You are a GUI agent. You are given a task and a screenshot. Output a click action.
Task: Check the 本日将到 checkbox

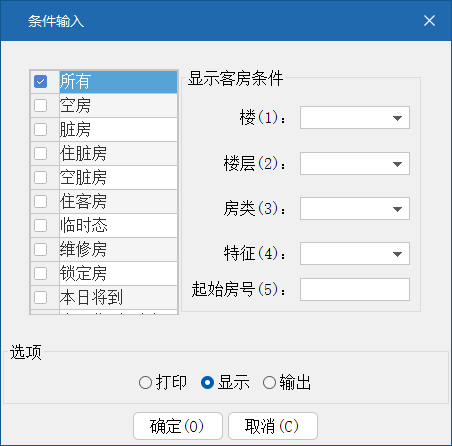pyautogui.click(x=40, y=297)
